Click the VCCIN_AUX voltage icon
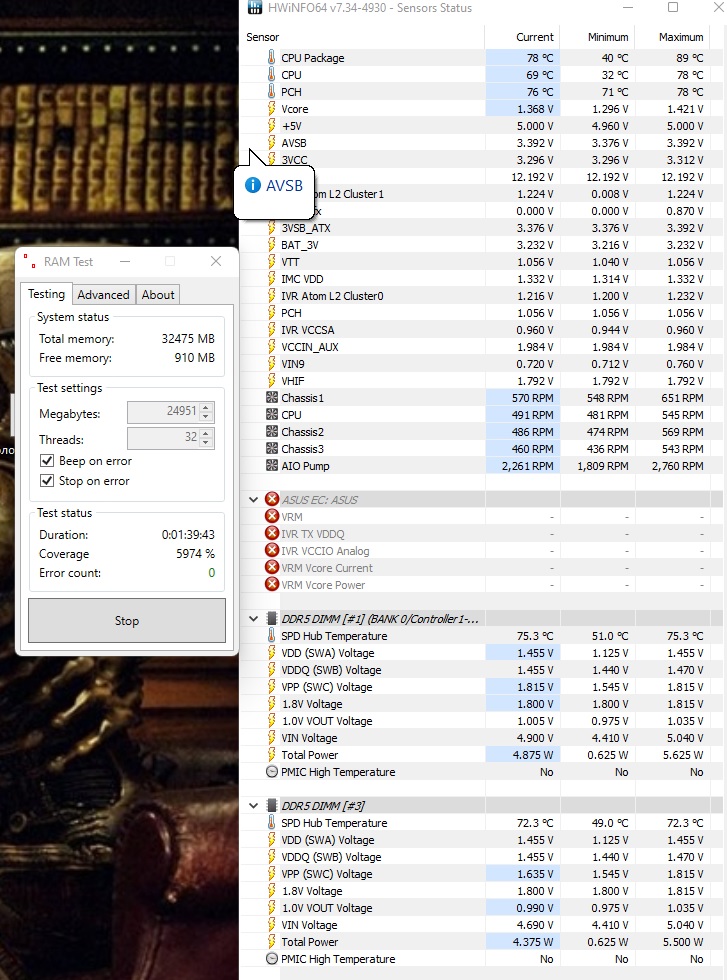Image resolution: width=727 pixels, height=980 pixels. (271, 346)
